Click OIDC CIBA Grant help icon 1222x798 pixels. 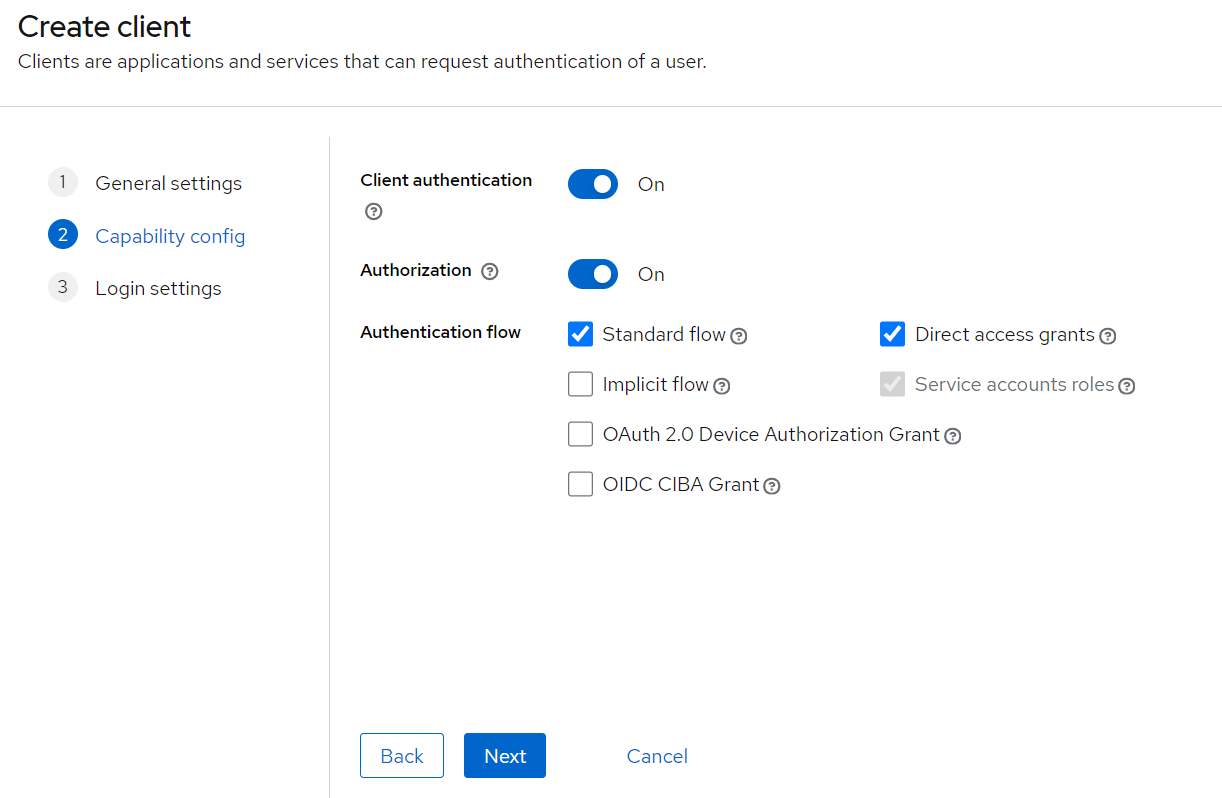[x=771, y=486]
